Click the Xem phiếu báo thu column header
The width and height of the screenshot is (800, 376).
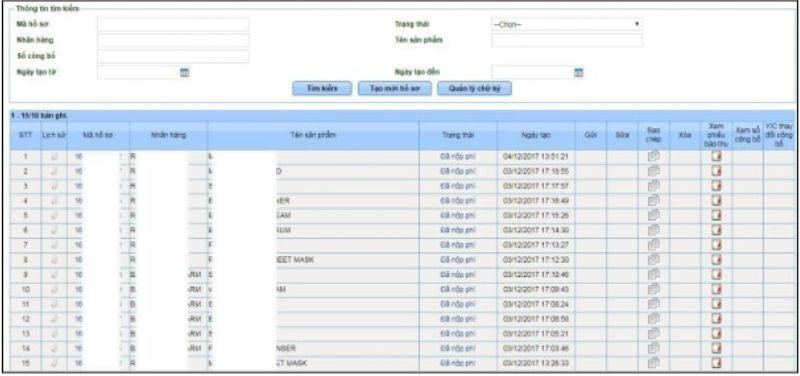click(x=717, y=136)
